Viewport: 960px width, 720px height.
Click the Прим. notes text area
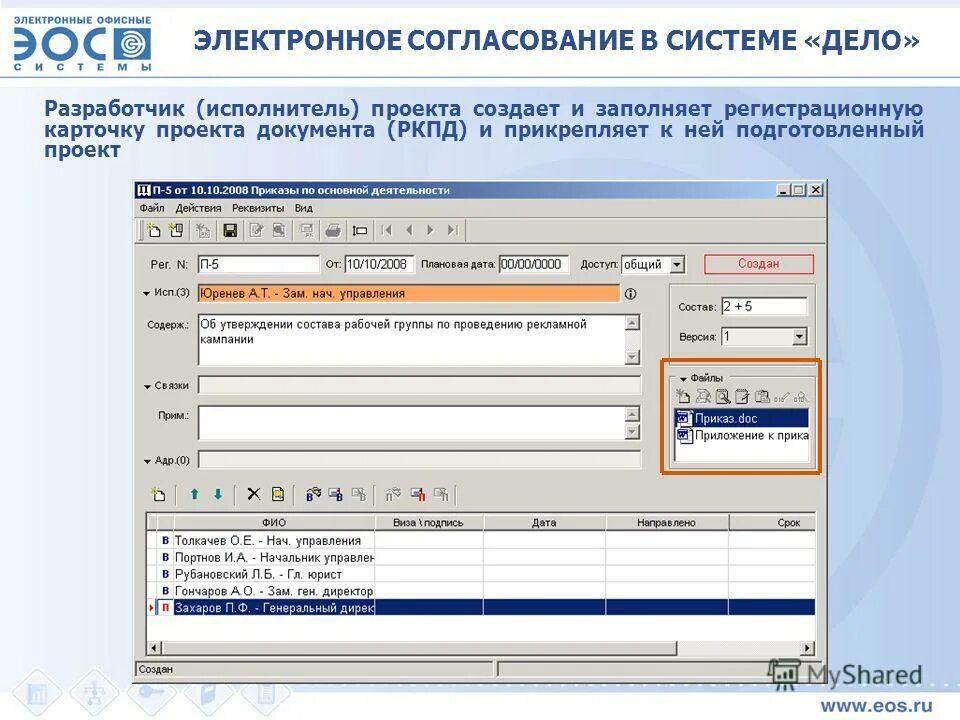(411, 422)
